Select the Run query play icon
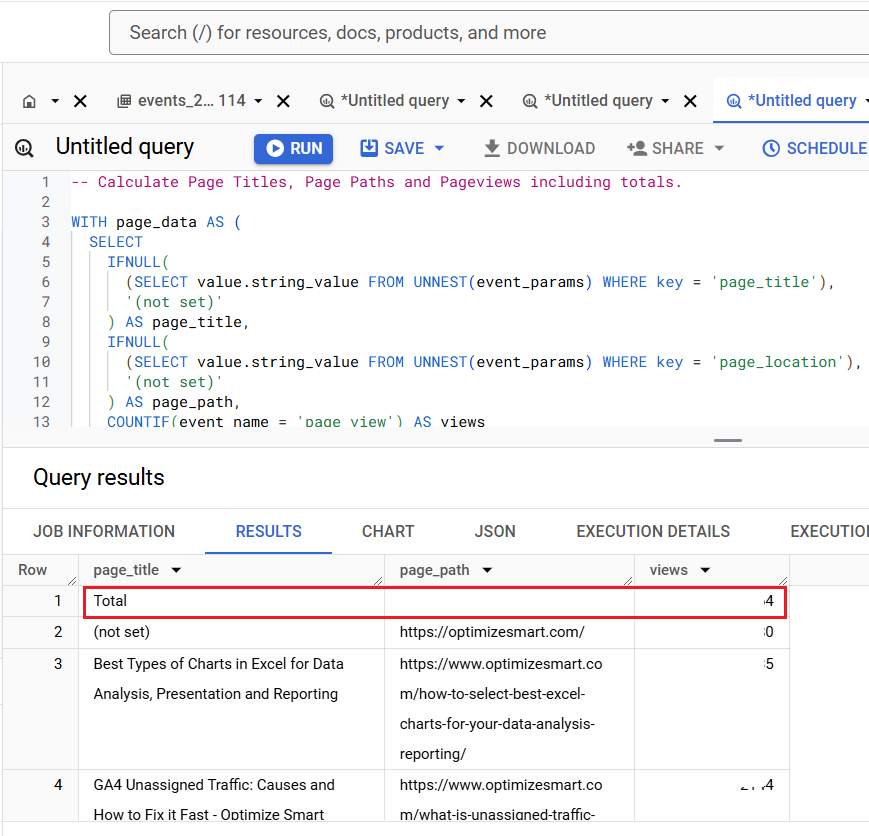Screen dimensions: 869x836 pos(274,148)
